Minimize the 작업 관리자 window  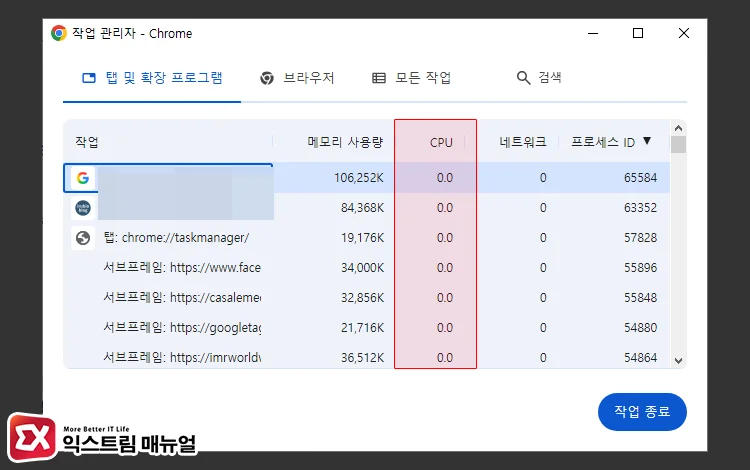click(x=593, y=33)
